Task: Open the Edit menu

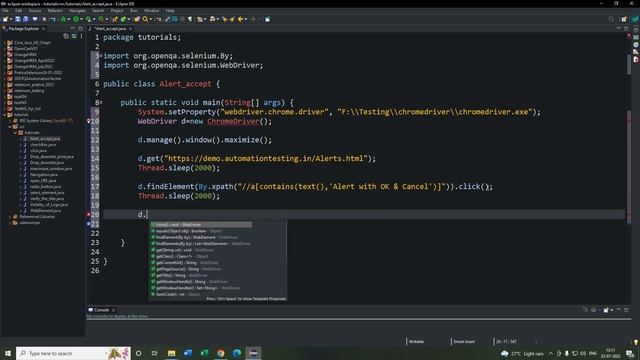Action: [x=18, y=11]
